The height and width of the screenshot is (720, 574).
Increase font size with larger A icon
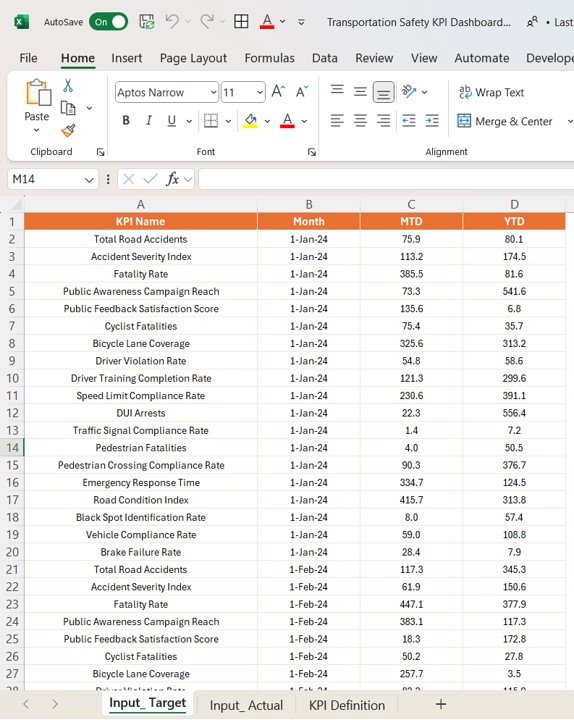click(x=278, y=92)
